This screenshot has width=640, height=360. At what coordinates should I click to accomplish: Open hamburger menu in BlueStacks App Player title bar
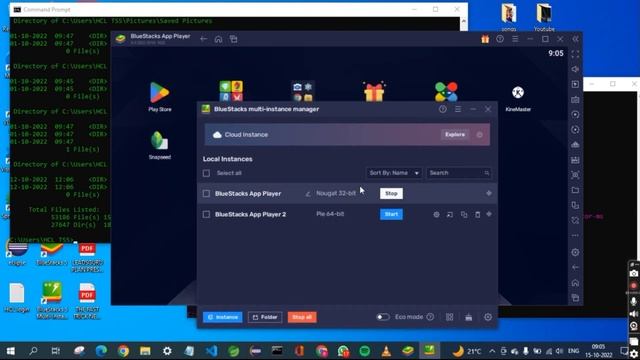tap(515, 39)
